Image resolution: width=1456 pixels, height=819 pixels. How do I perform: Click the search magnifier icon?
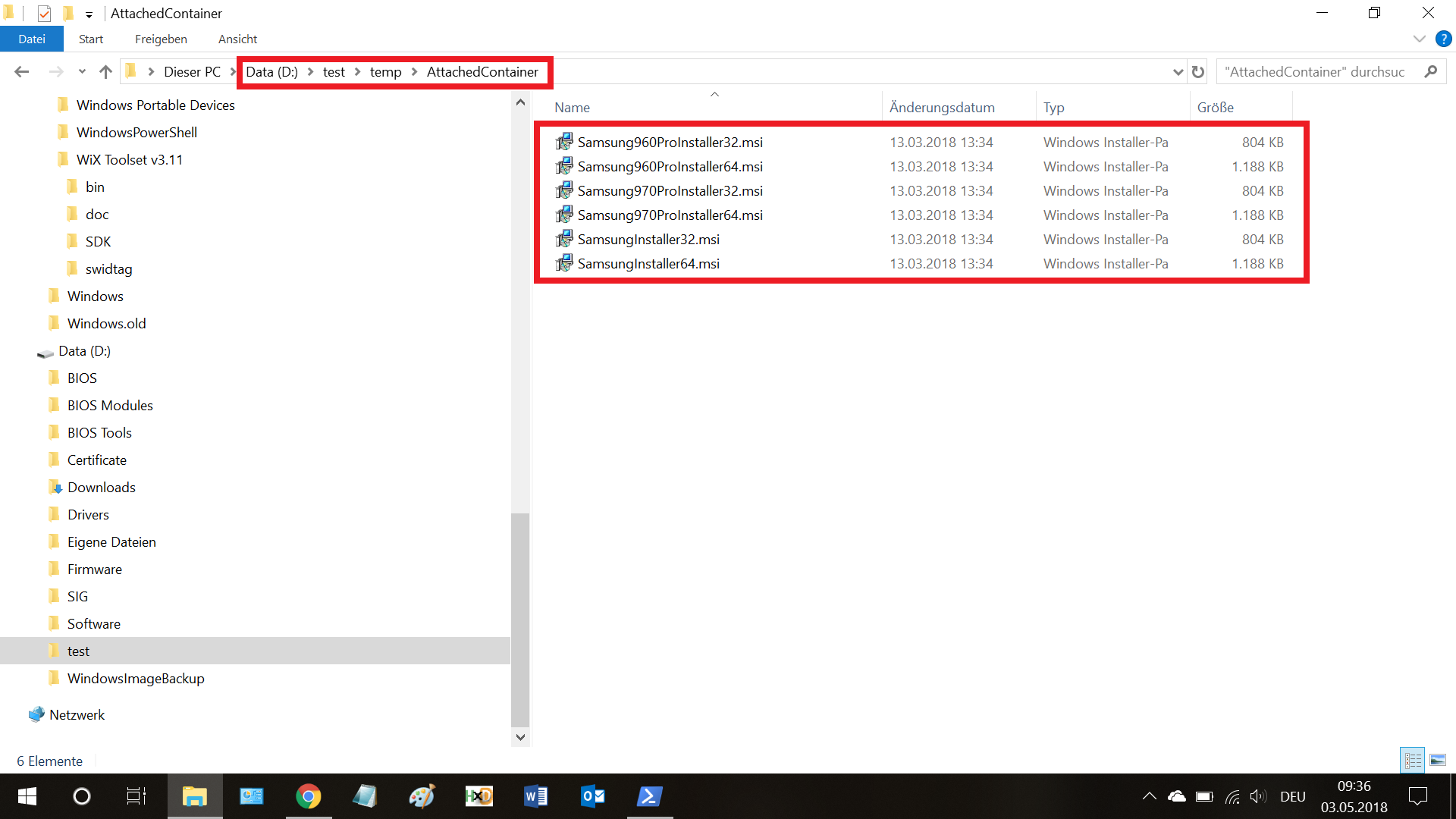[x=1431, y=71]
